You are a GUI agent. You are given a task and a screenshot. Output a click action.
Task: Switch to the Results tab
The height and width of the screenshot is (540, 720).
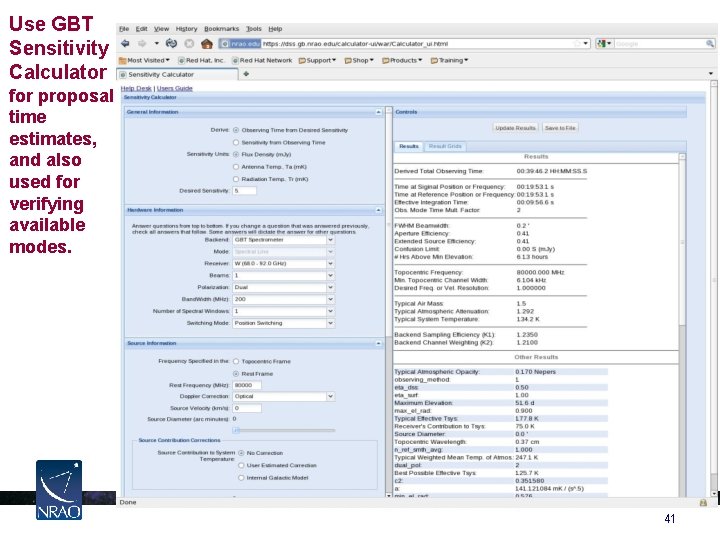coord(408,146)
